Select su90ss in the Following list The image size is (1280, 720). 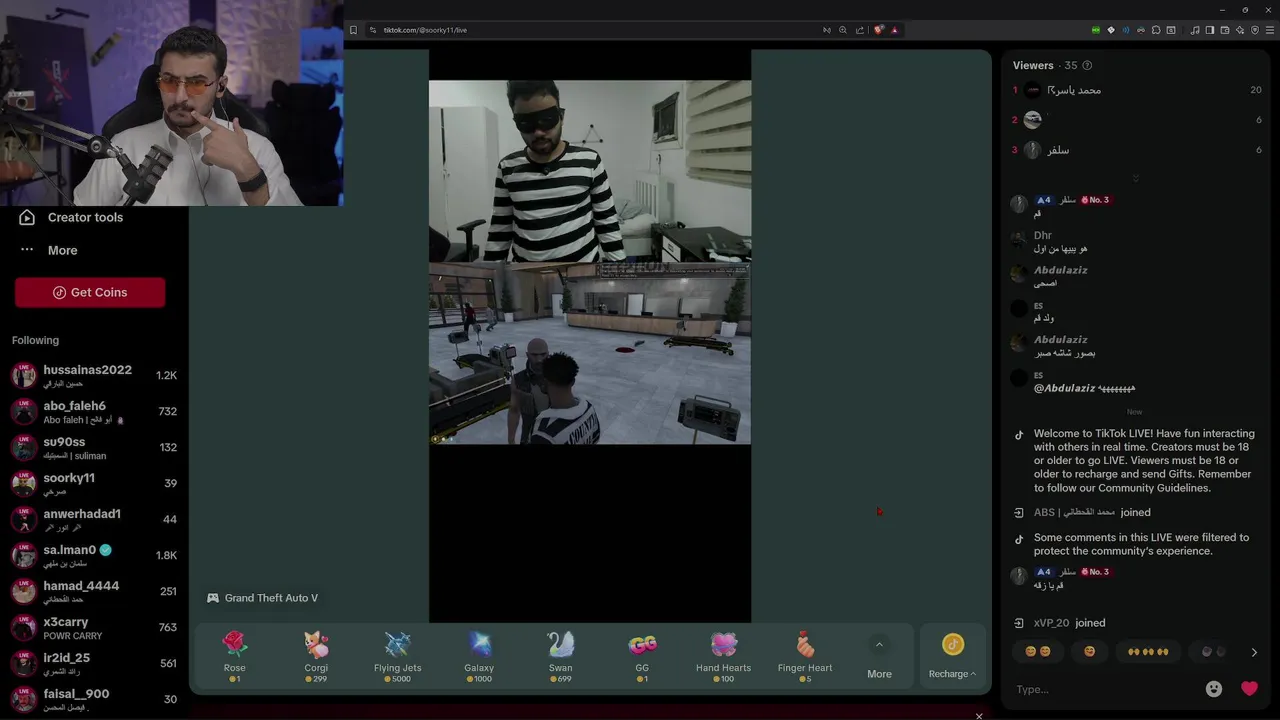(x=94, y=447)
